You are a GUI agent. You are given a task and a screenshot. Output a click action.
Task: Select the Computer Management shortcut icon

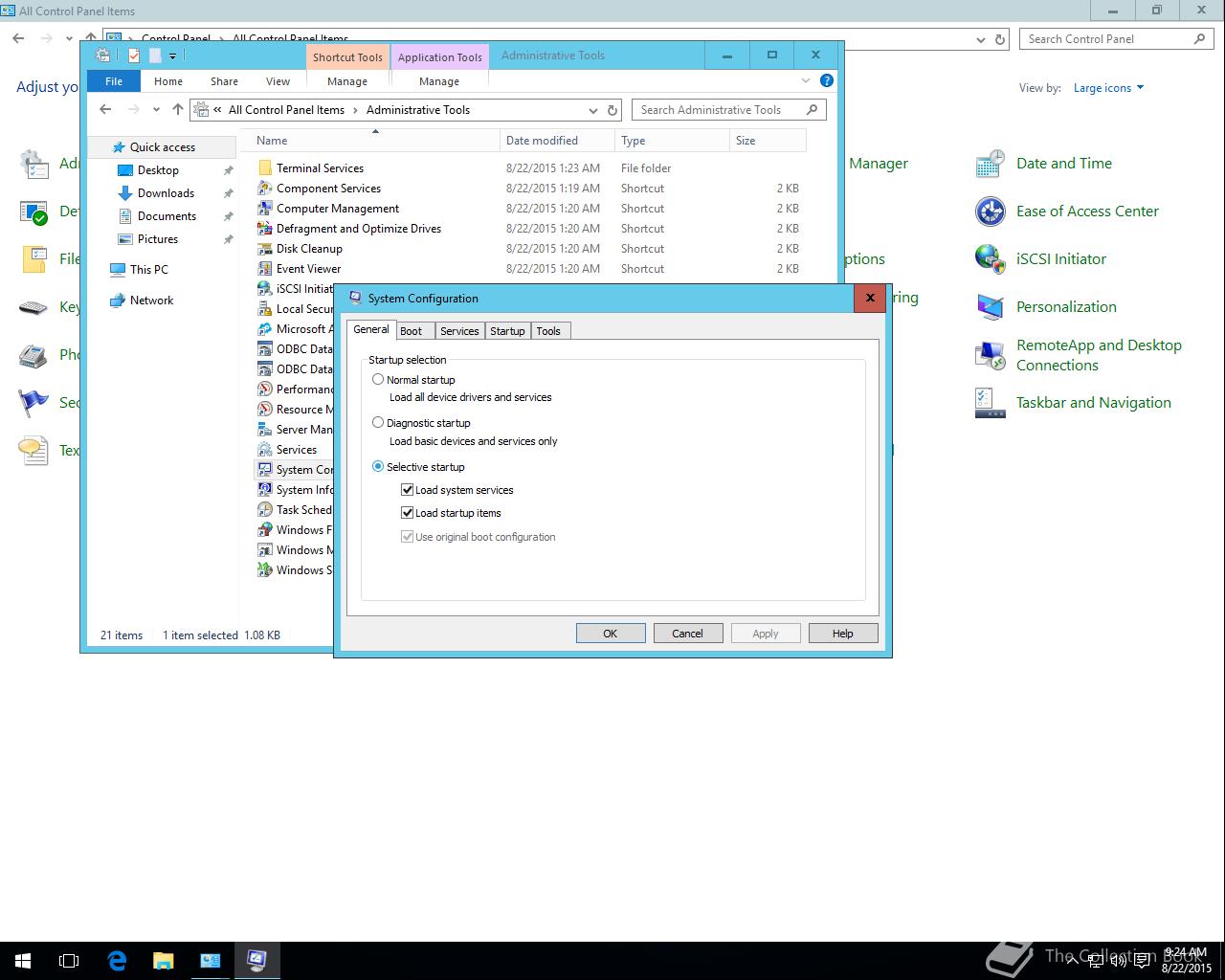[265, 209]
